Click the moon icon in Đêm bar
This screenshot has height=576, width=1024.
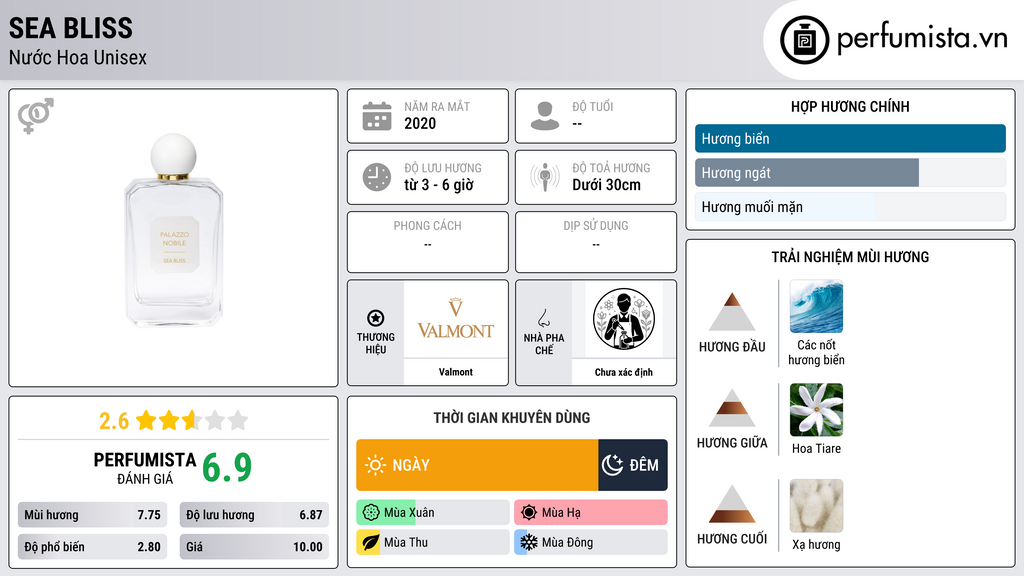612,465
